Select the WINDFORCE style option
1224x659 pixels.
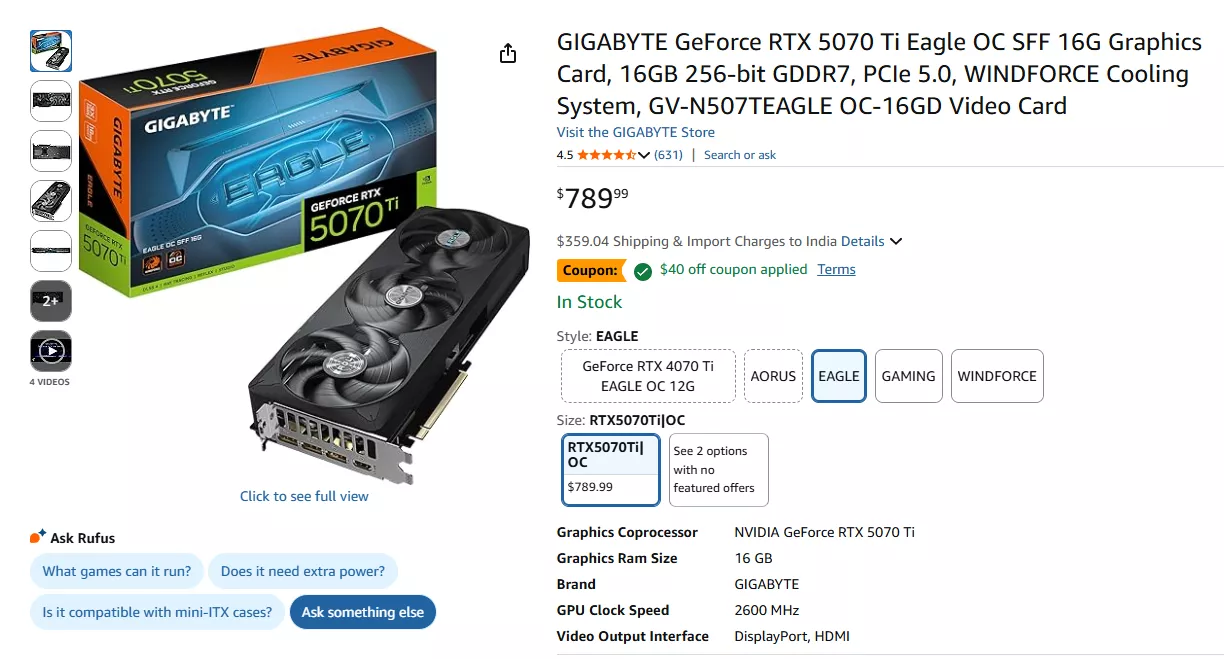997,376
